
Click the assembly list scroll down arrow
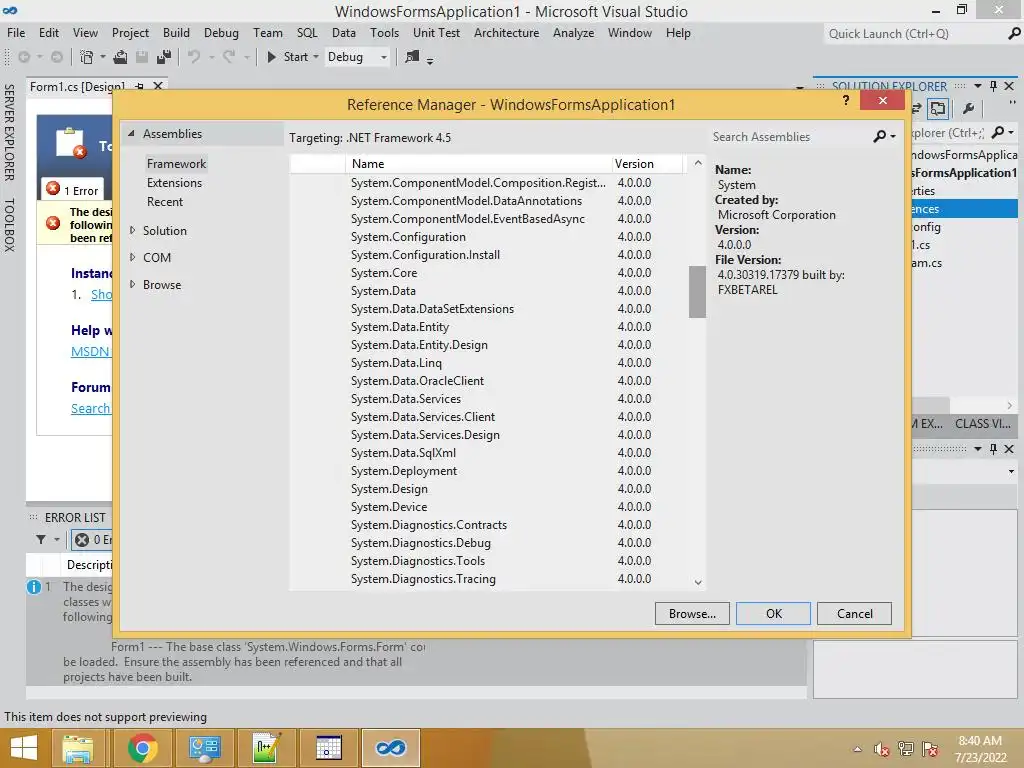click(697, 582)
